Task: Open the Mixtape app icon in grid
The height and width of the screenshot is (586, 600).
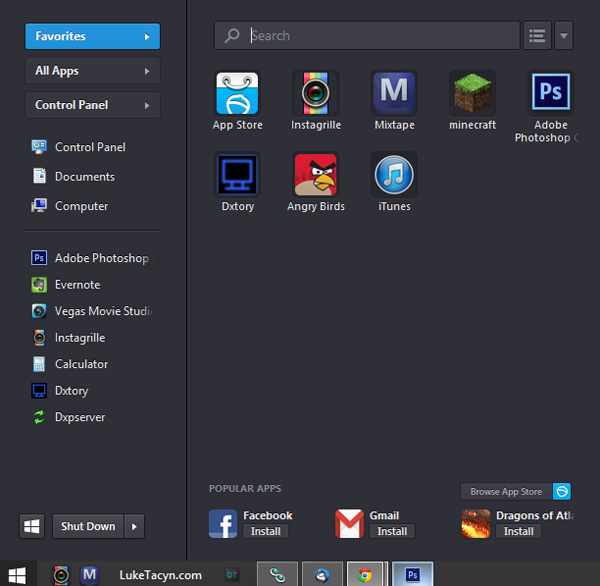Action: (x=394, y=93)
